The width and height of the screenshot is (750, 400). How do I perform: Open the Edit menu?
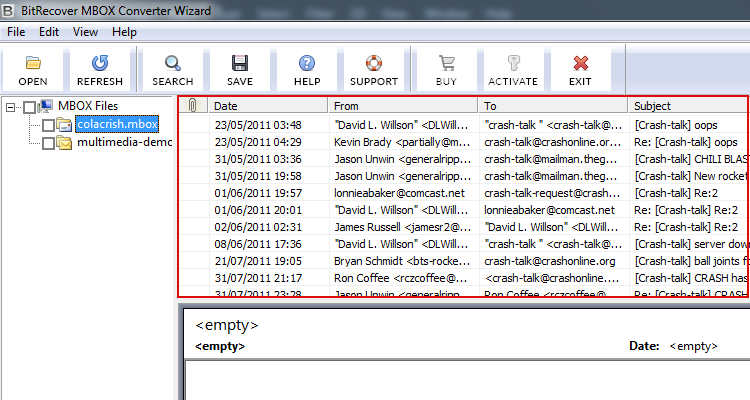[49, 32]
